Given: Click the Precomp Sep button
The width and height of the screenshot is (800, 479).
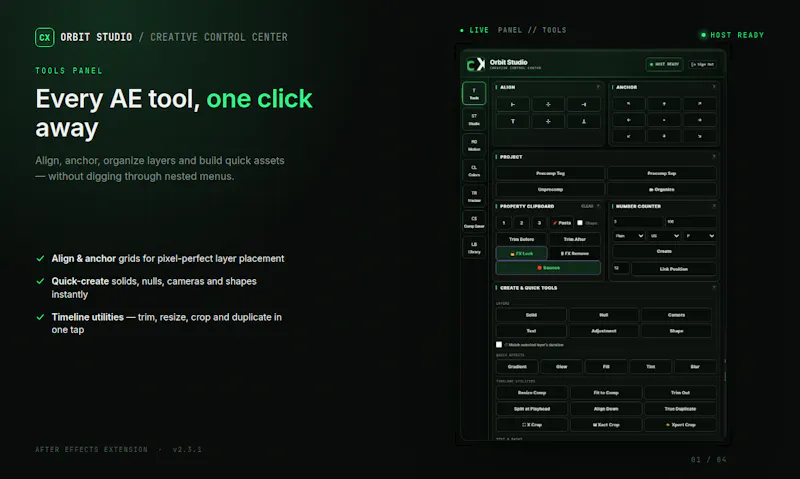Looking at the screenshot, I should coord(662,173).
